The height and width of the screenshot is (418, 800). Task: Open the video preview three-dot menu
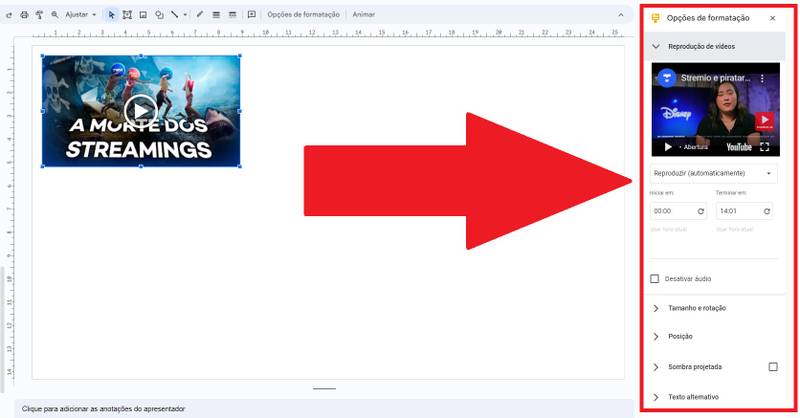point(762,79)
